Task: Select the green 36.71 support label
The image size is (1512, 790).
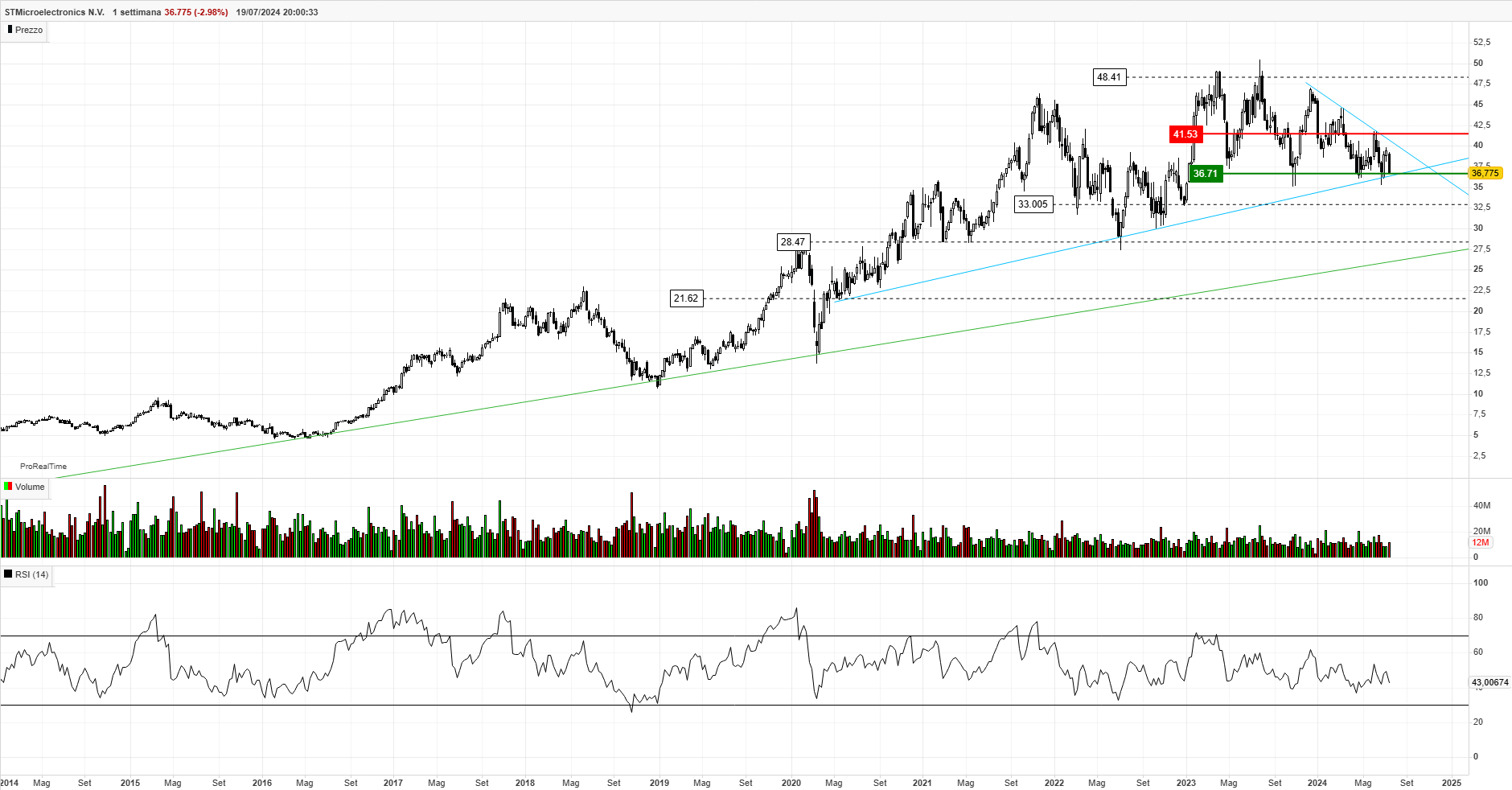Action: [1206, 174]
